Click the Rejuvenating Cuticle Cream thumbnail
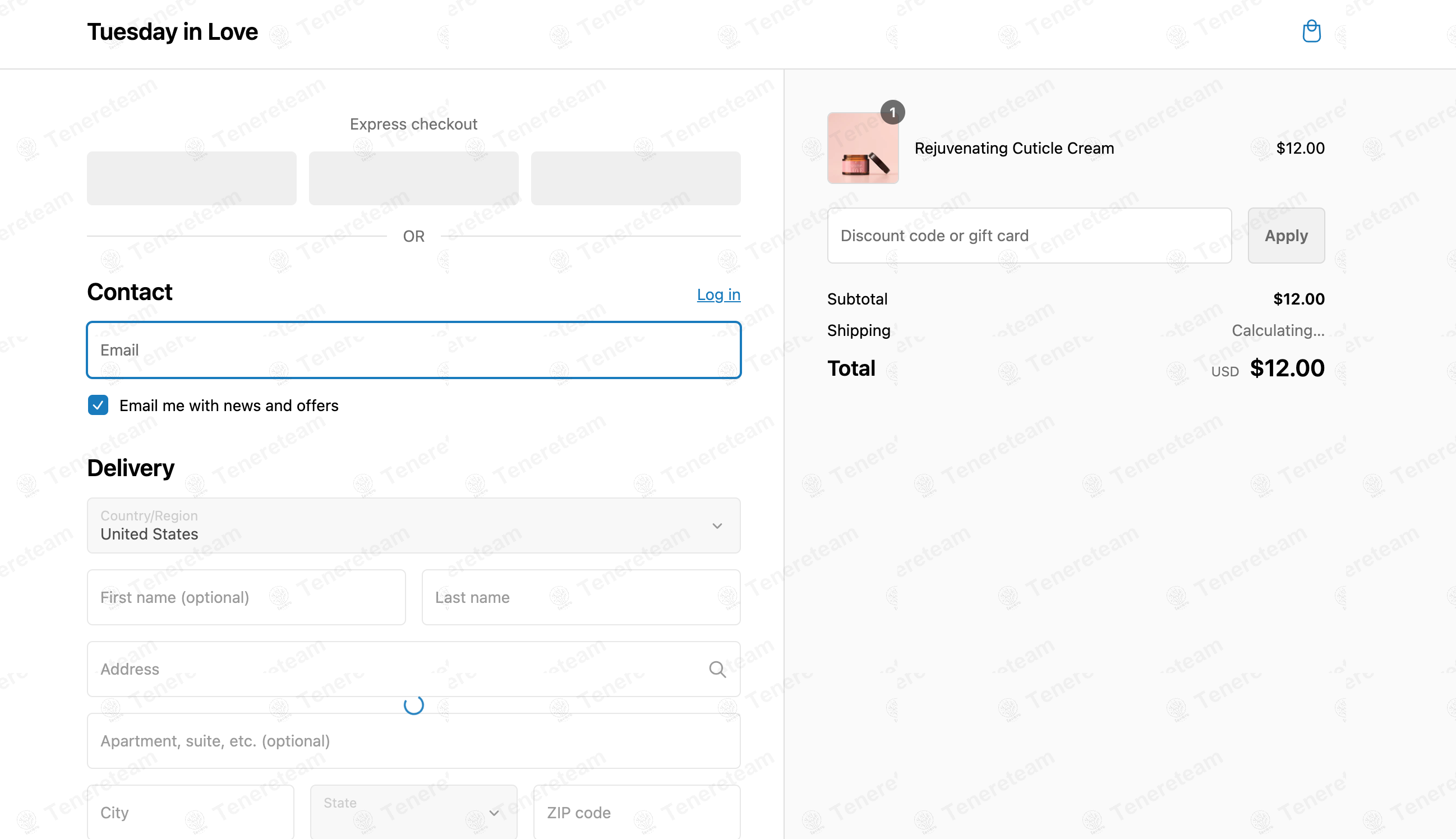Screen dimensions: 1456x839 click(x=863, y=148)
